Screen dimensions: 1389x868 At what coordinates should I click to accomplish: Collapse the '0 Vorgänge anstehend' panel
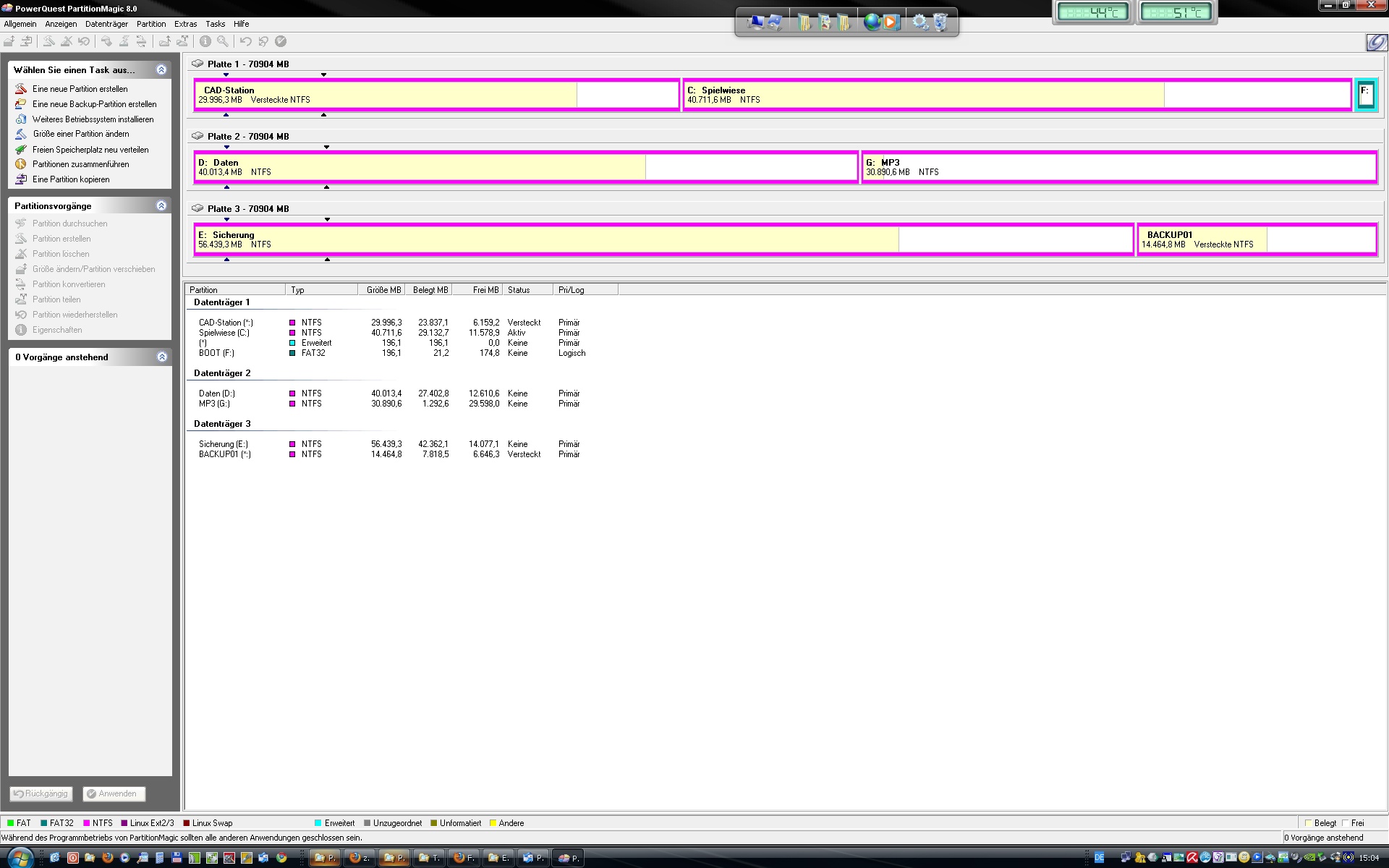click(161, 357)
